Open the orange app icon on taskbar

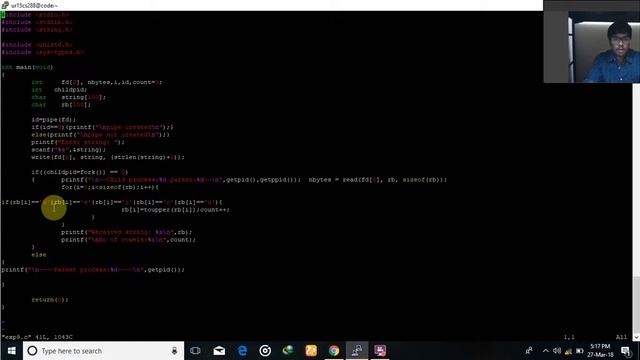pos(311,351)
